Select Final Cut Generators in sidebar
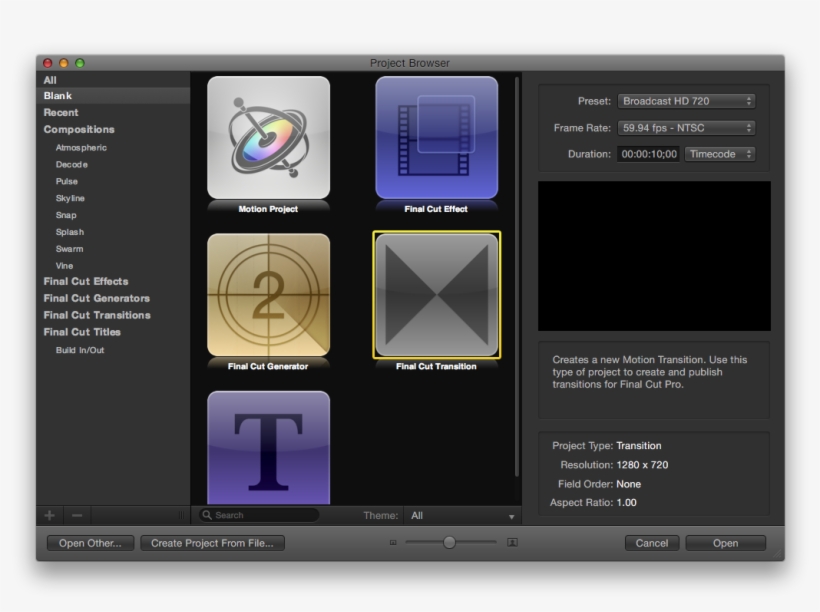The image size is (820, 612). (96, 298)
